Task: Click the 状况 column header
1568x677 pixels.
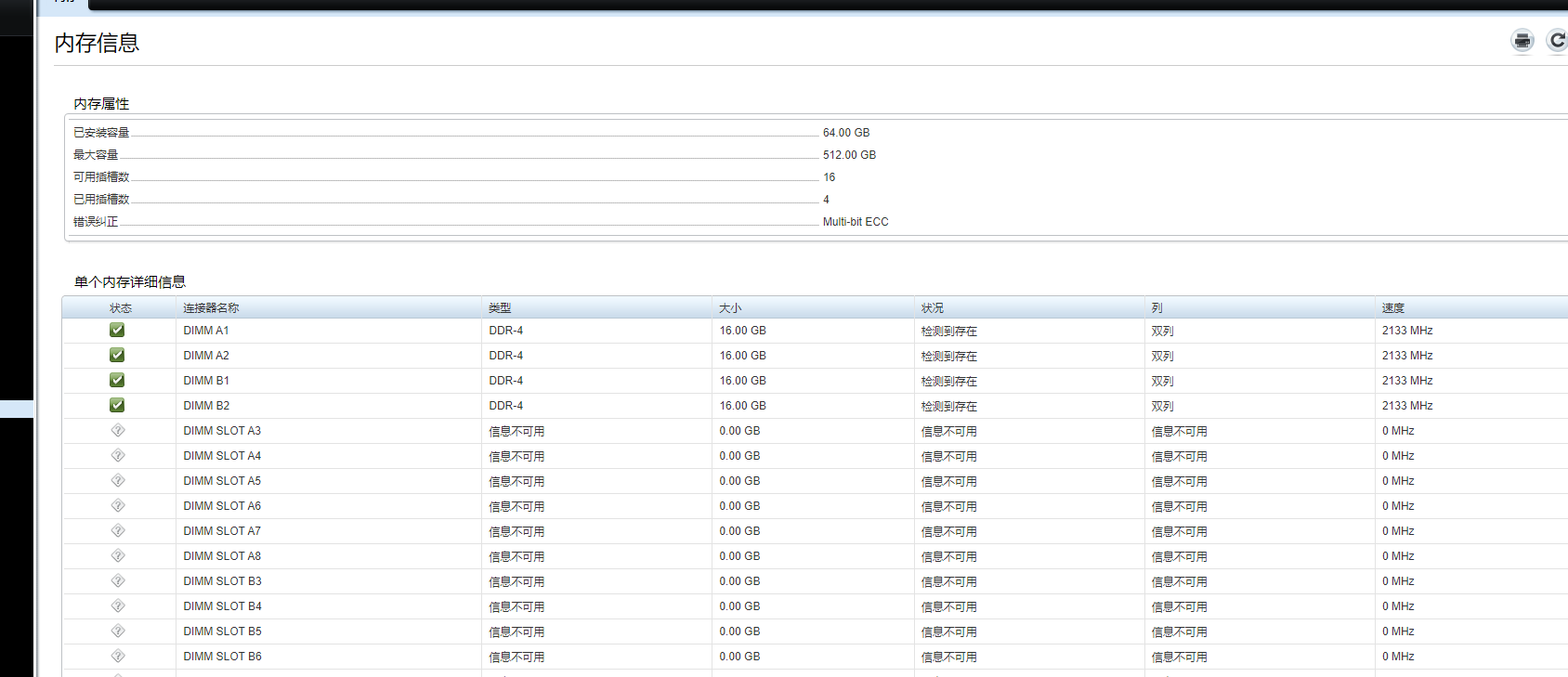Action: tap(932, 308)
